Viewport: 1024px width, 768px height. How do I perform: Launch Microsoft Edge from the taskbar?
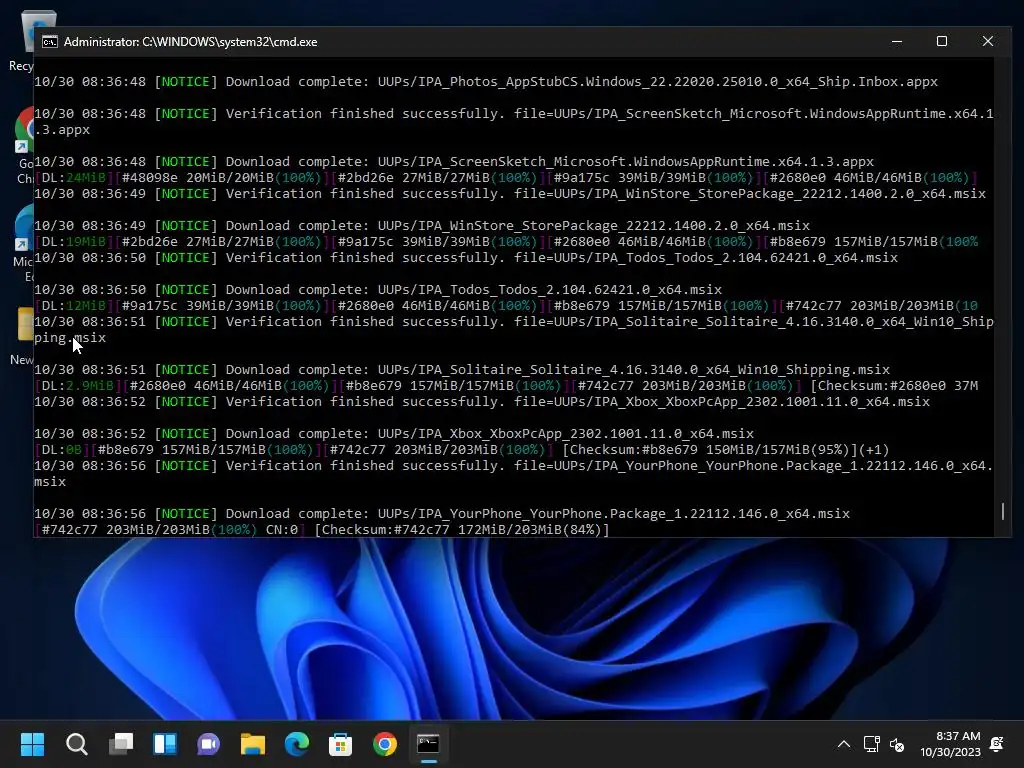[x=296, y=744]
